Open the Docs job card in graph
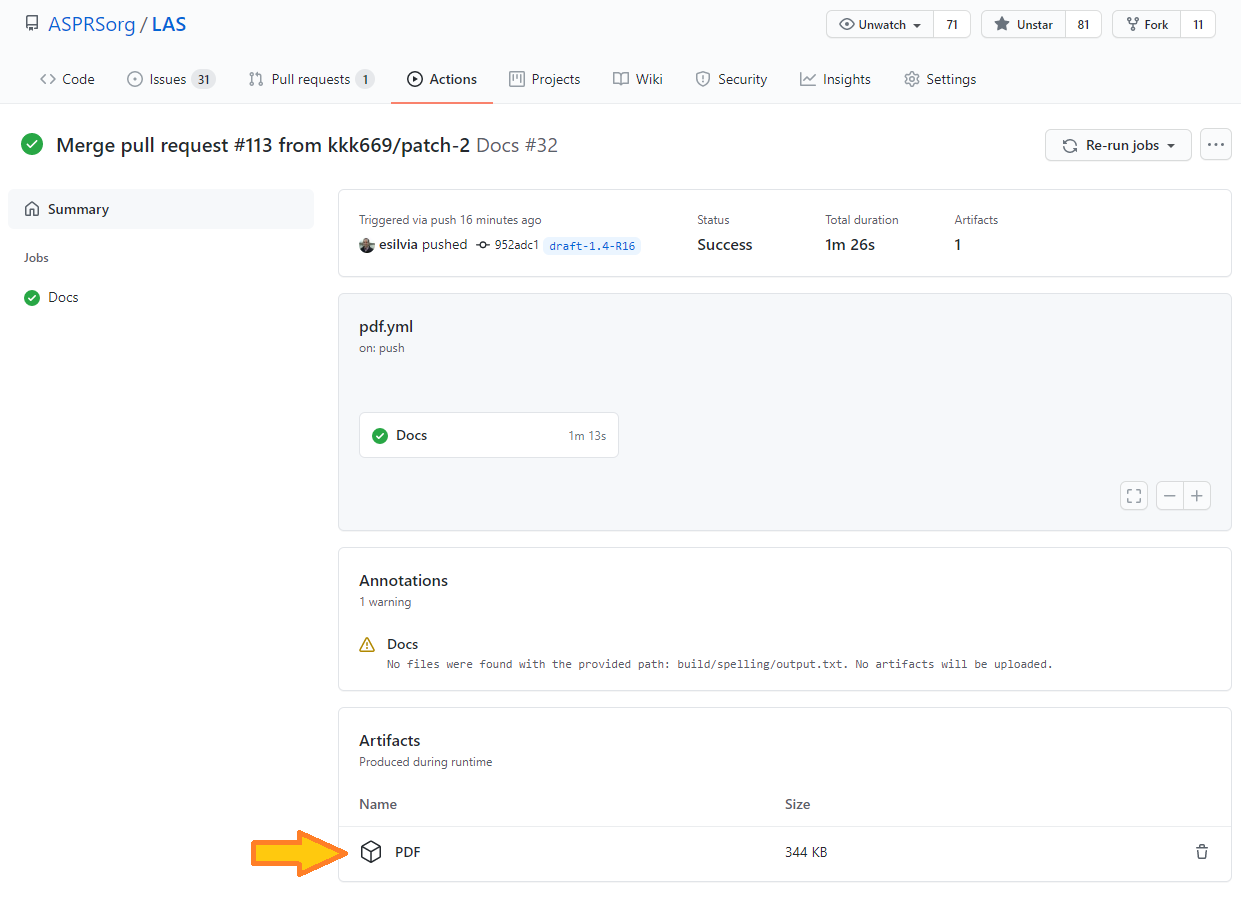Image resolution: width=1241 pixels, height=907 pixels. pos(489,435)
